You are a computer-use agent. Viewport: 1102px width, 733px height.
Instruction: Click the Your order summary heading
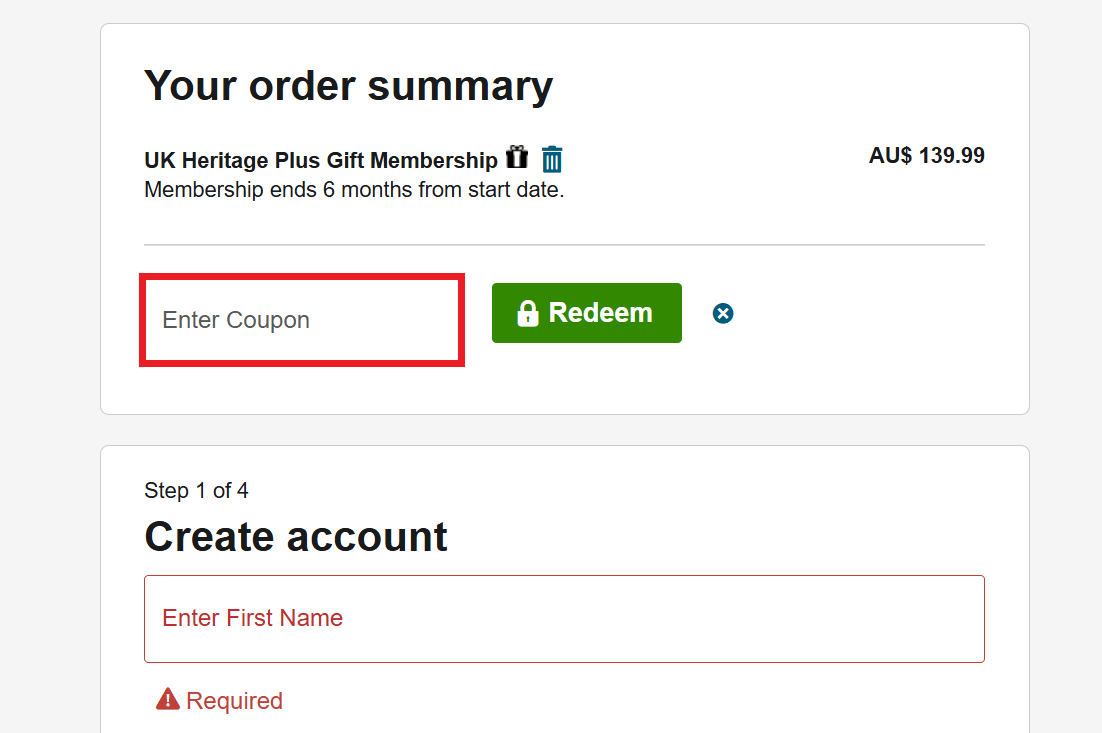click(x=348, y=86)
